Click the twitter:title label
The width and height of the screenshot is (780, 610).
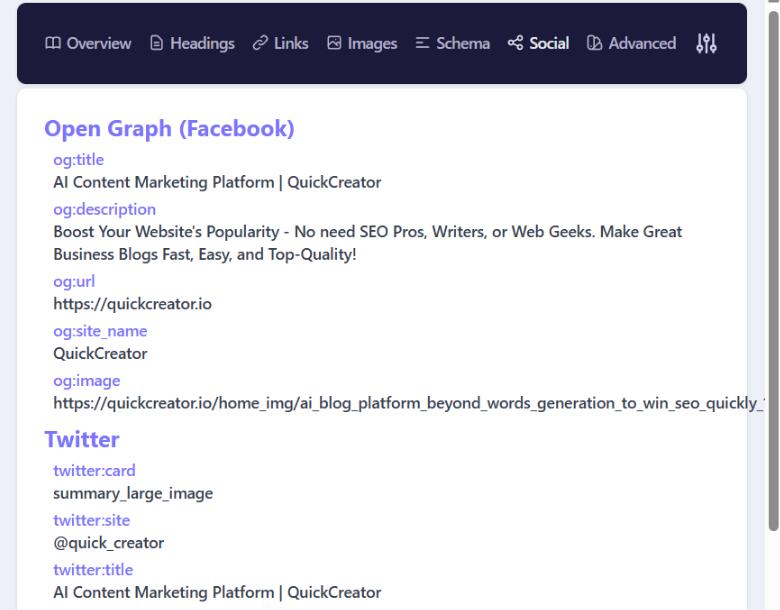93,570
